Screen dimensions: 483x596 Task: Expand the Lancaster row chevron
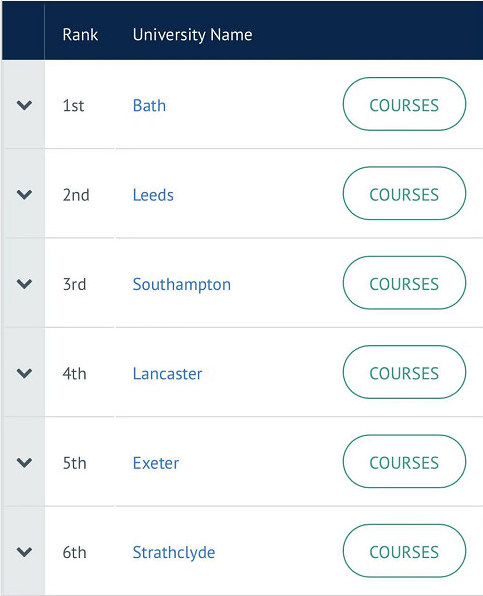coord(24,373)
